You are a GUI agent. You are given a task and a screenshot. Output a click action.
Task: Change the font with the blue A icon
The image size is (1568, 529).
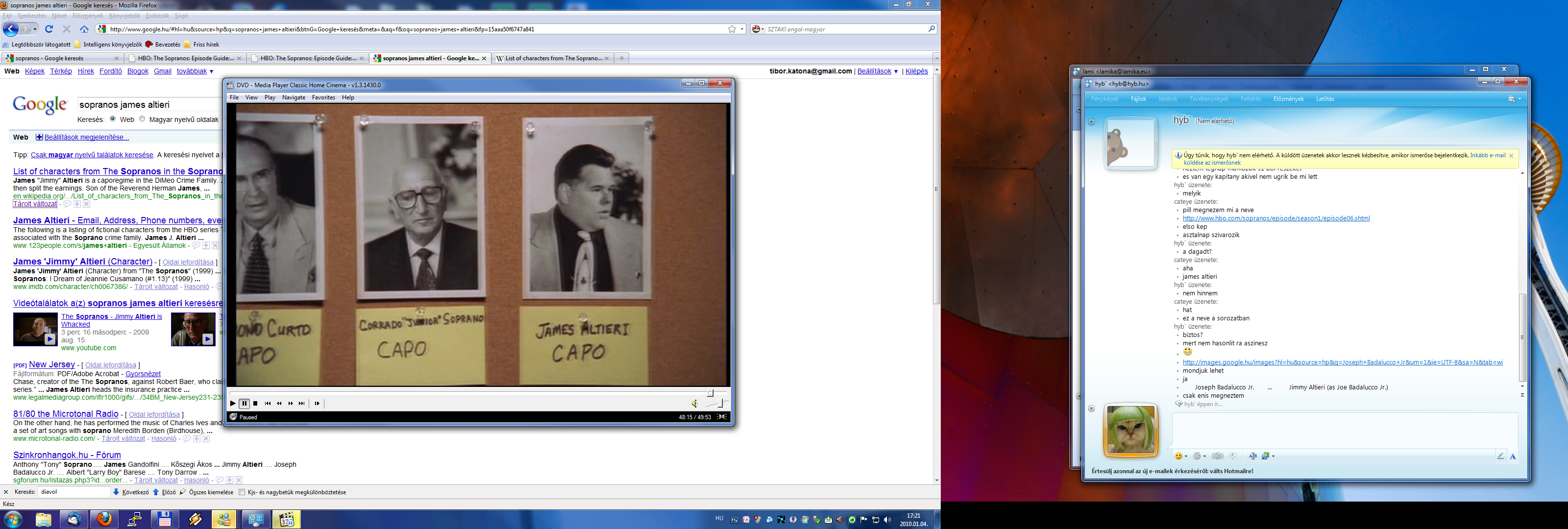click(x=1513, y=456)
